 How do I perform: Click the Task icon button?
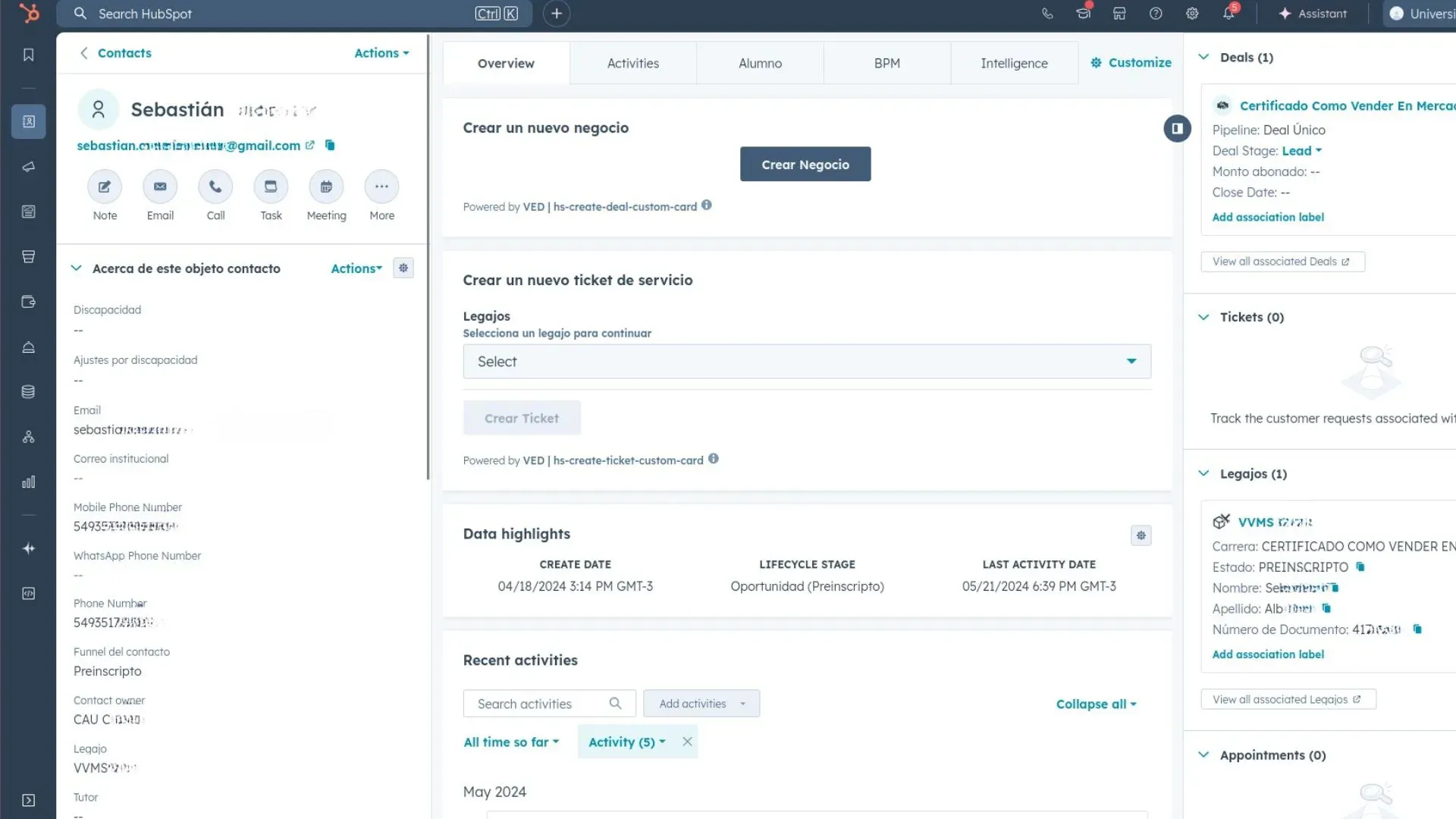pyautogui.click(x=271, y=187)
